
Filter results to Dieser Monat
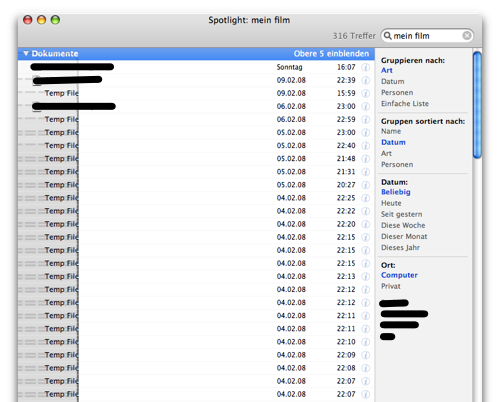pos(404,236)
